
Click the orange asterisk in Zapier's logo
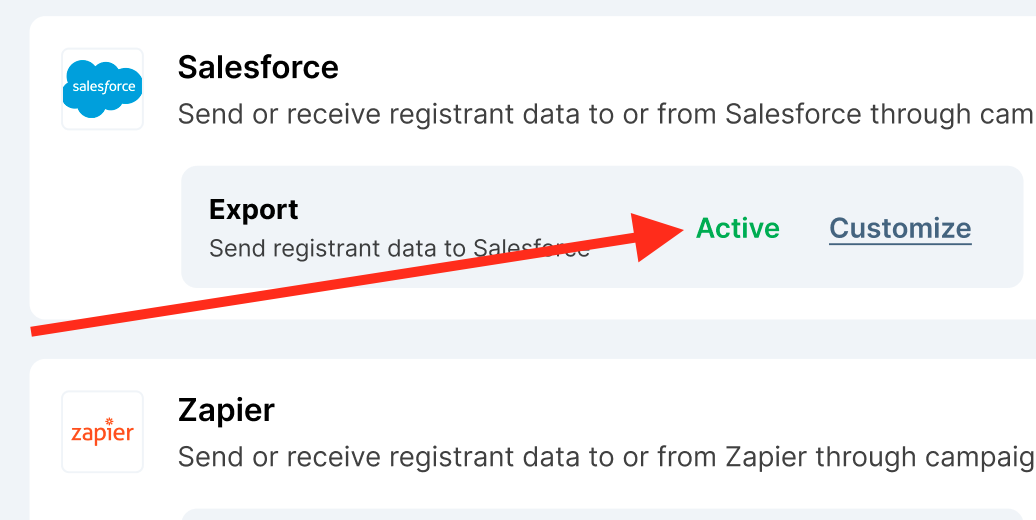click(109, 421)
